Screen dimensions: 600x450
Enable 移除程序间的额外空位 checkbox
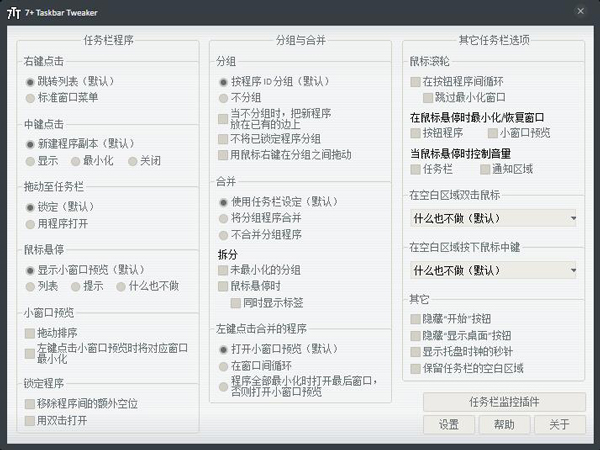tap(29, 404)
